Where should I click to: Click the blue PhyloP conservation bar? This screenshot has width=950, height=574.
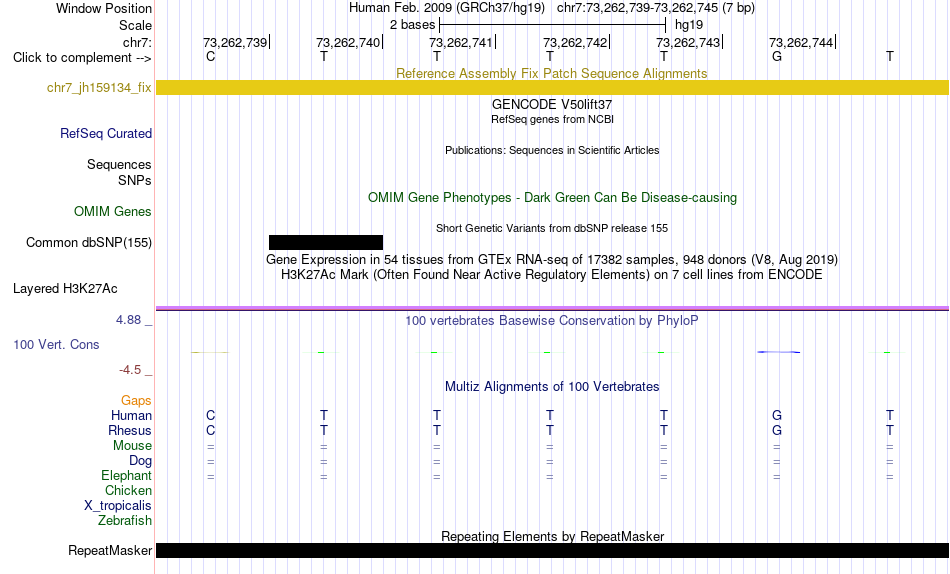779,352
